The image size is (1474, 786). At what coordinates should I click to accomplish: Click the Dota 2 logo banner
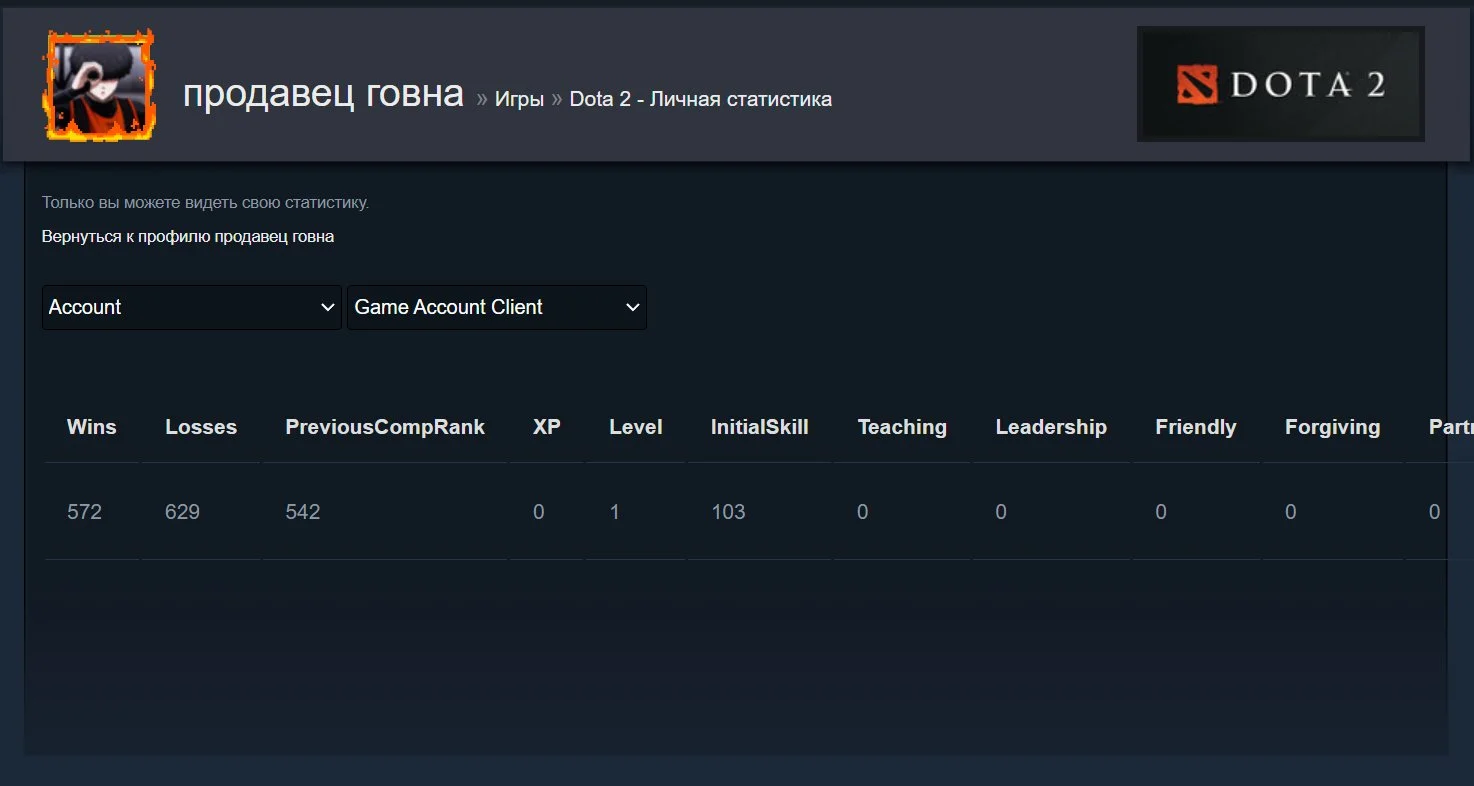point(1280,84)
